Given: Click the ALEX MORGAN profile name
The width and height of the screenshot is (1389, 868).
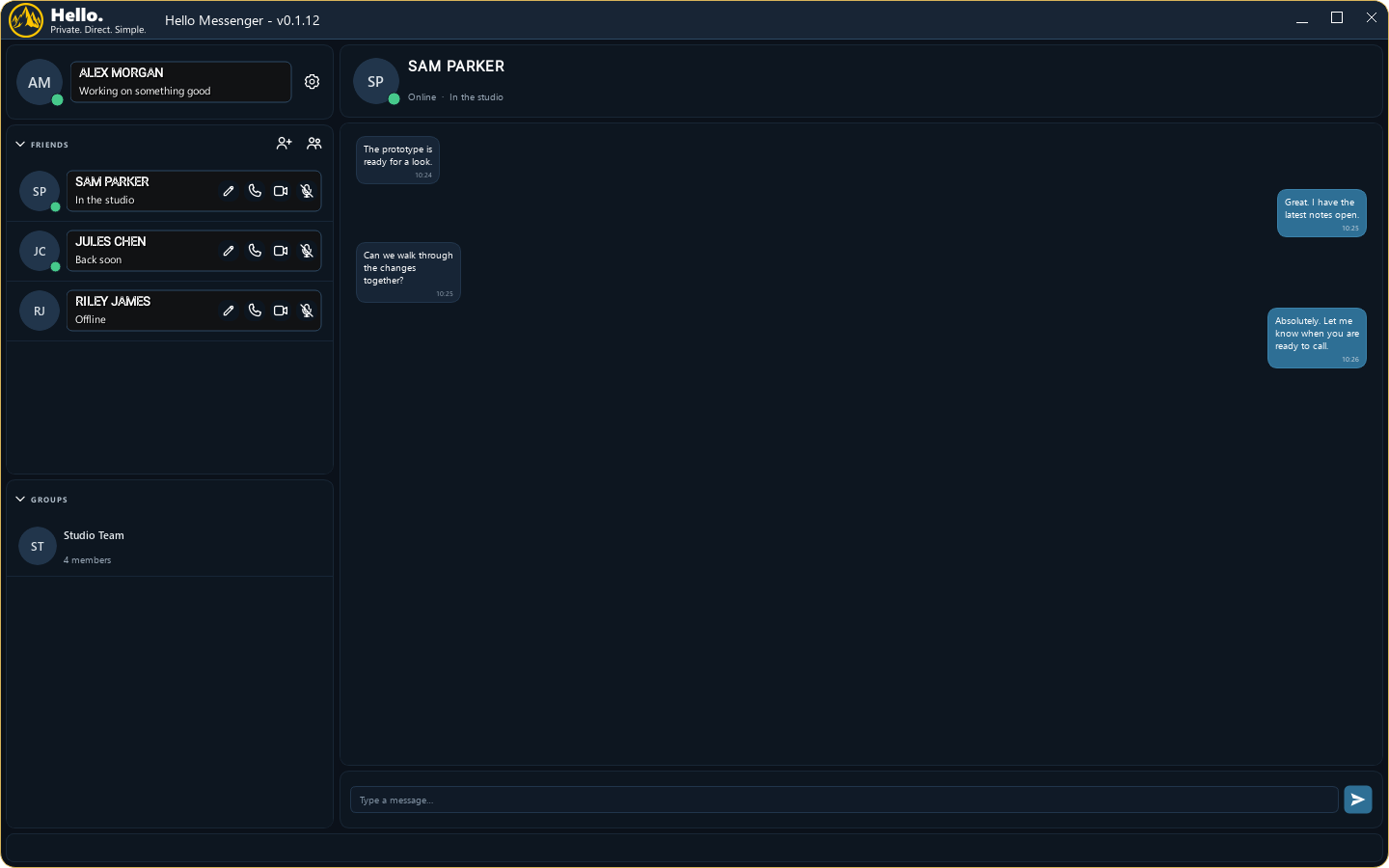Looking at the screenshot, I should pyautogui.click(x=122, y=73).
